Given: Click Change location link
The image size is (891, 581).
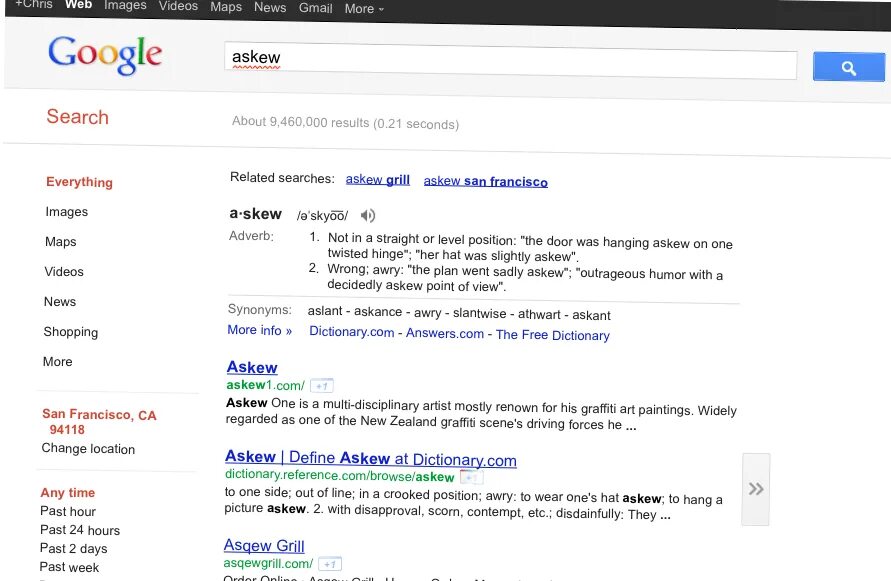Looking at the screenshot, I should point(88,449).
